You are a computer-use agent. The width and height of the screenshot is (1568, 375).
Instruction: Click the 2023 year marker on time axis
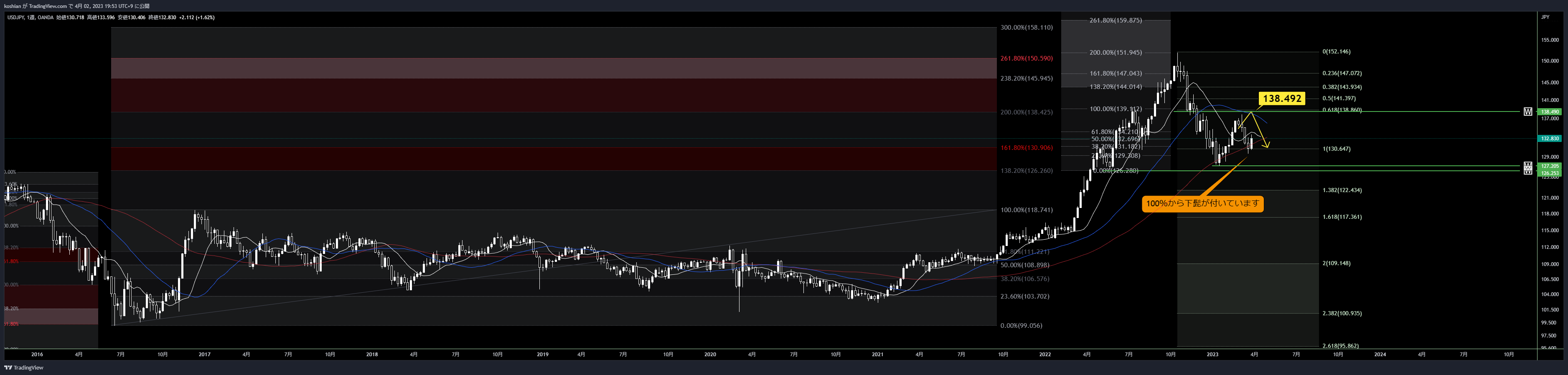tap(1212, 354)
